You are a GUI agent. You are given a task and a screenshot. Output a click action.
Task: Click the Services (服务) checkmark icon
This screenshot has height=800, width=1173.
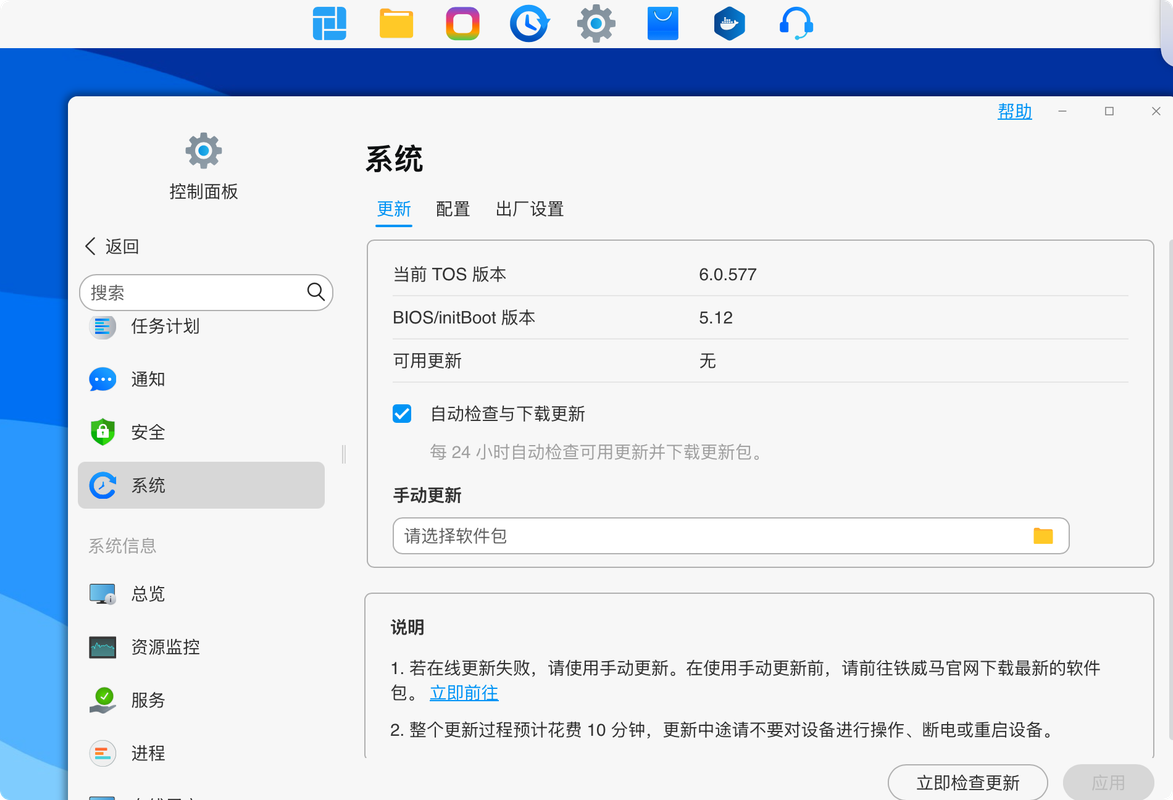pyautogui.click(x=102, y=700)
